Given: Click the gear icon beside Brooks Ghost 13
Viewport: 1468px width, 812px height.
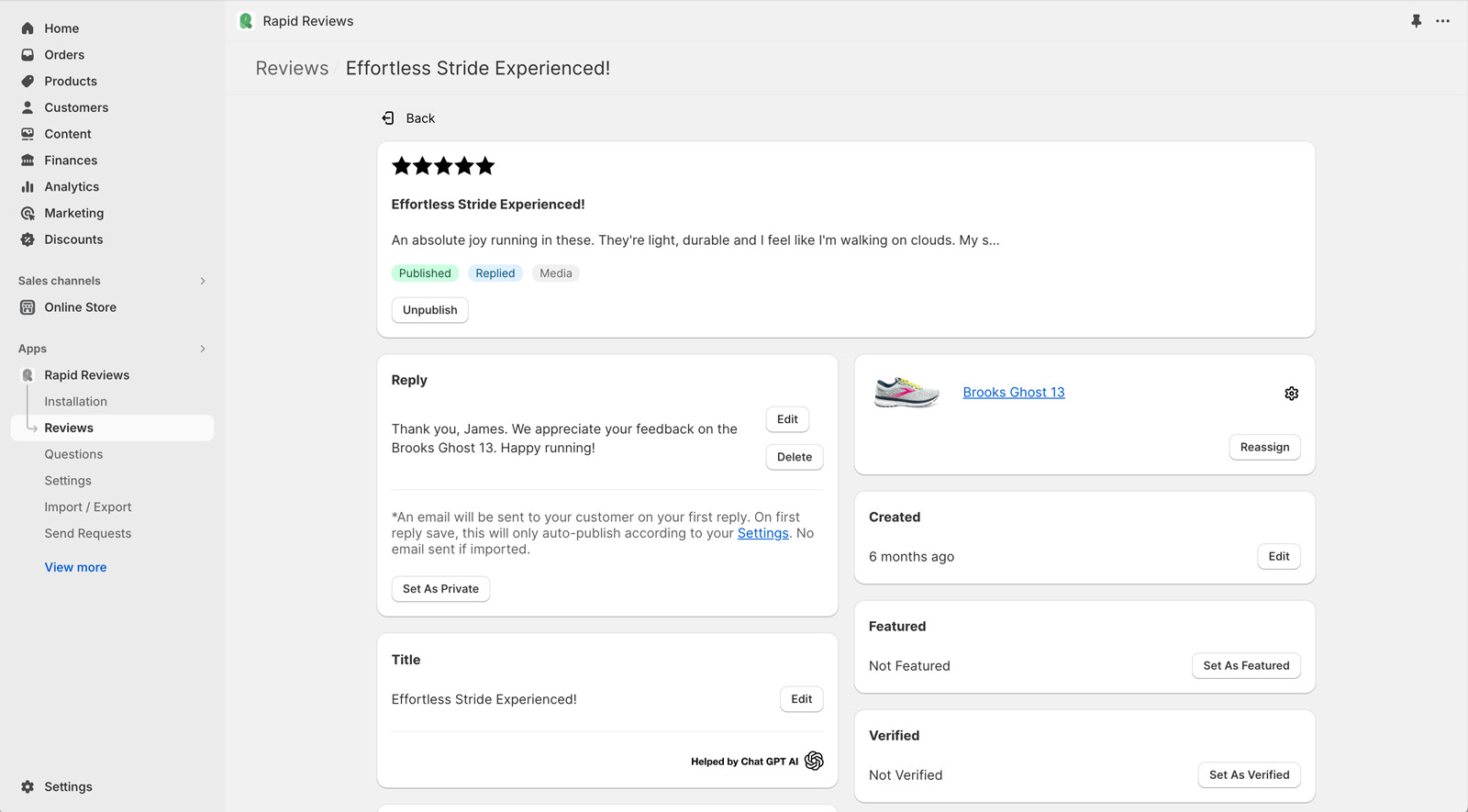Looking at the screenshot, I should tap(1291, 394).
